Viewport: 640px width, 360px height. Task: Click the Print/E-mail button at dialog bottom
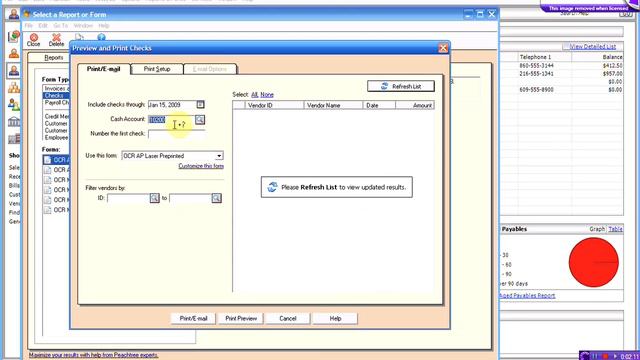point(193,318)
